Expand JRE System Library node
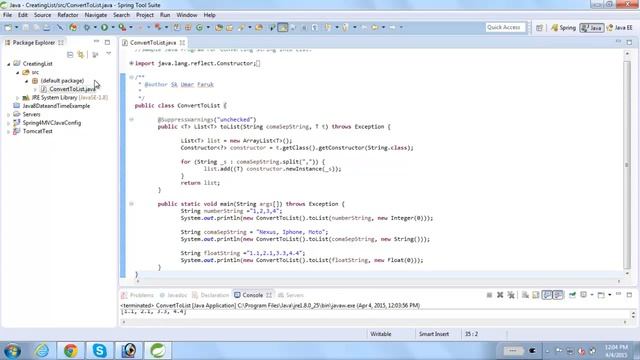This screenshot has width=640, height=360. 18,98
